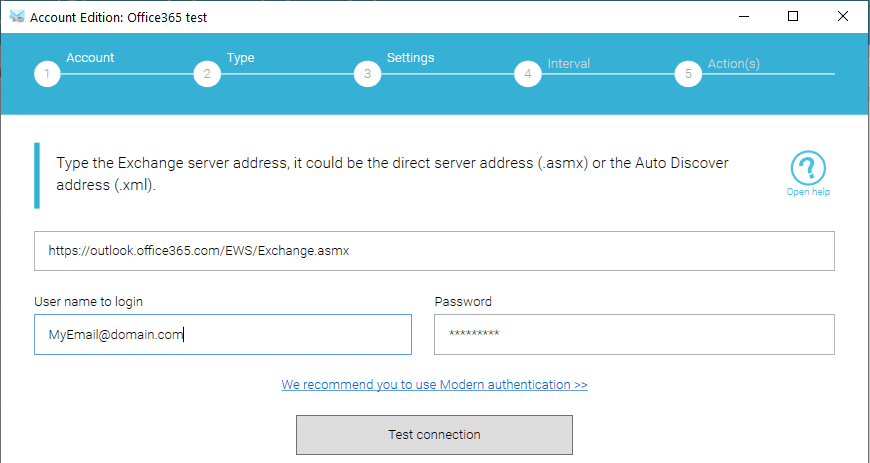Open the Modern authentication recommendation link

[x=434, y=385]
